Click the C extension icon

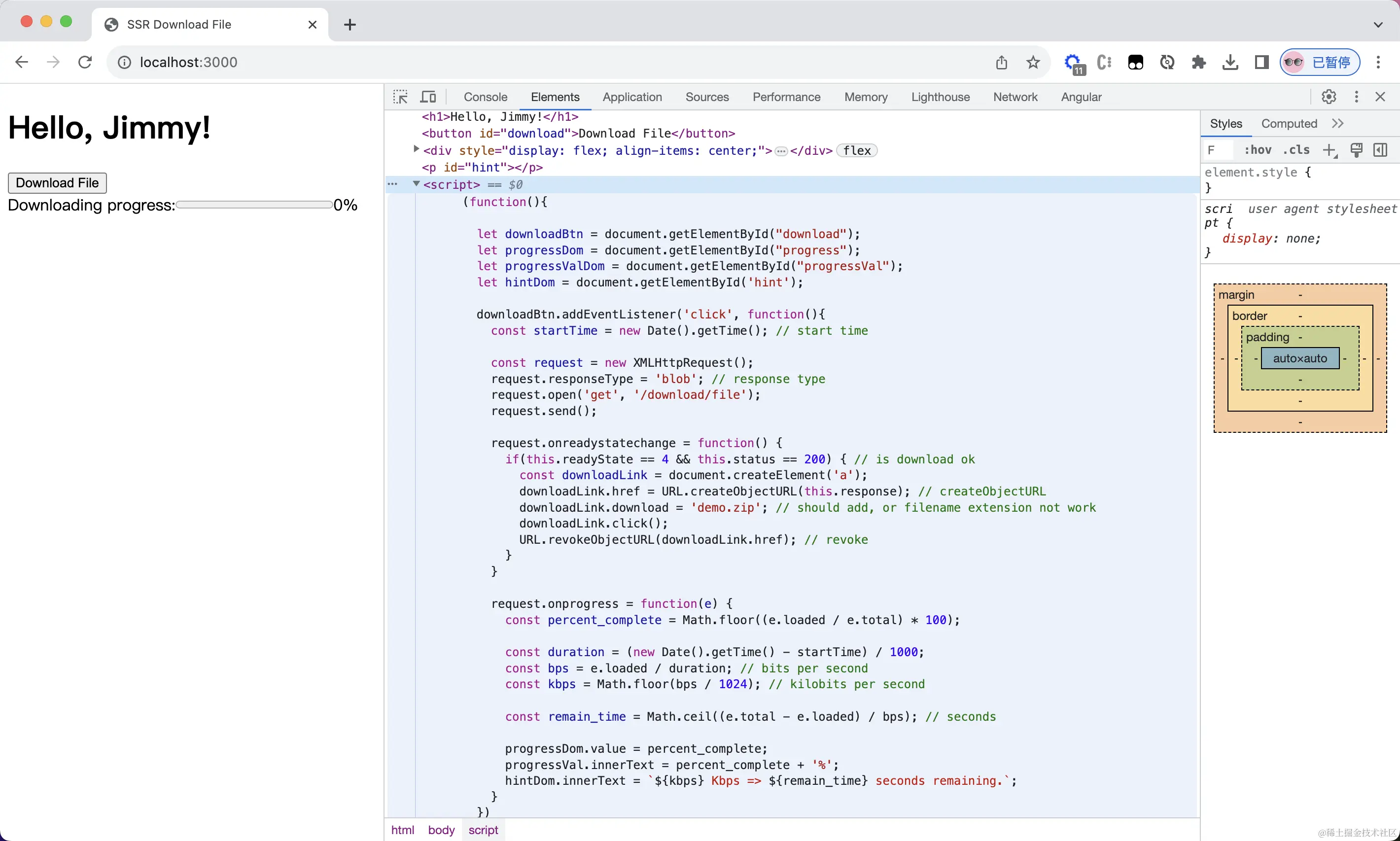pyautogui.click(x=1104, y=62)
